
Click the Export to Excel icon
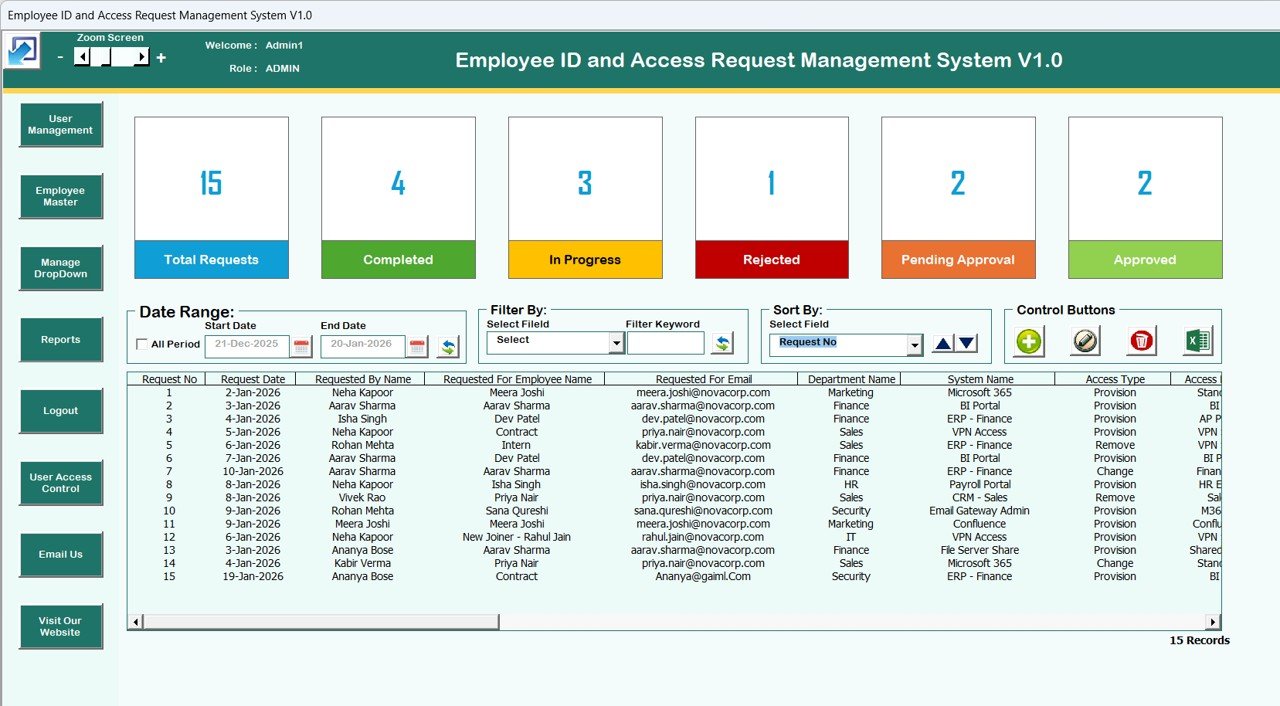point(1197,341)
